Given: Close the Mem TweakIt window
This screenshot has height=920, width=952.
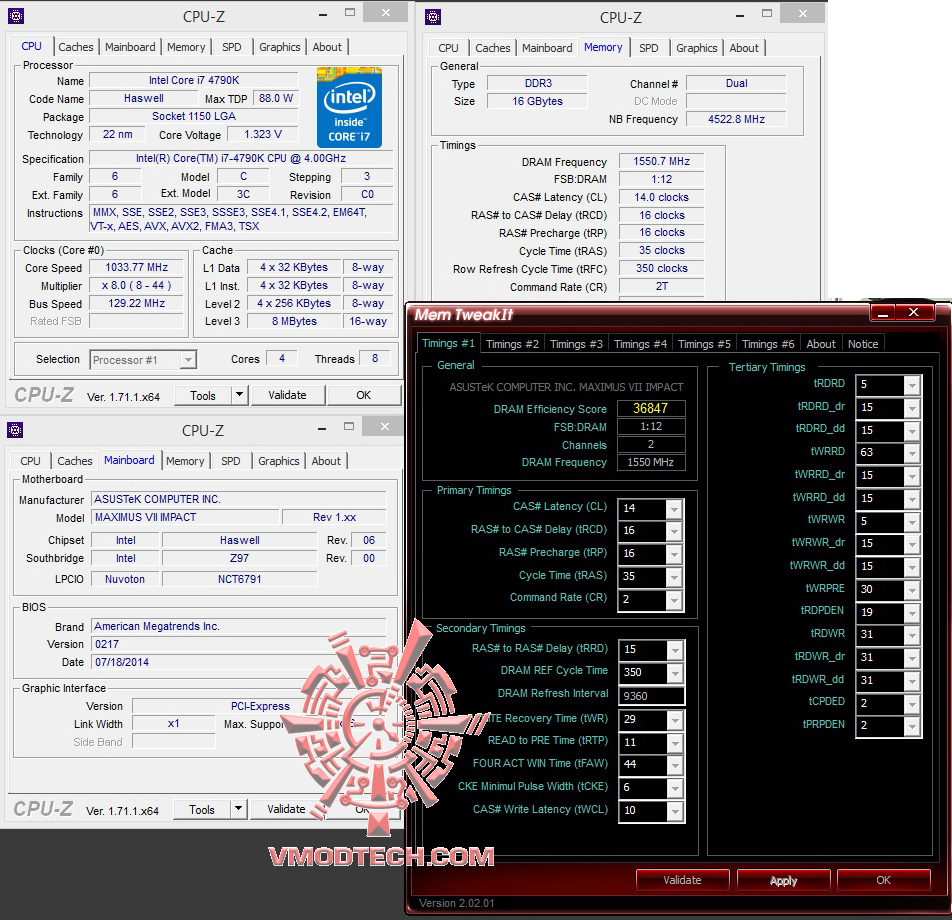Looking at the screenshot, I should (914, 313).
